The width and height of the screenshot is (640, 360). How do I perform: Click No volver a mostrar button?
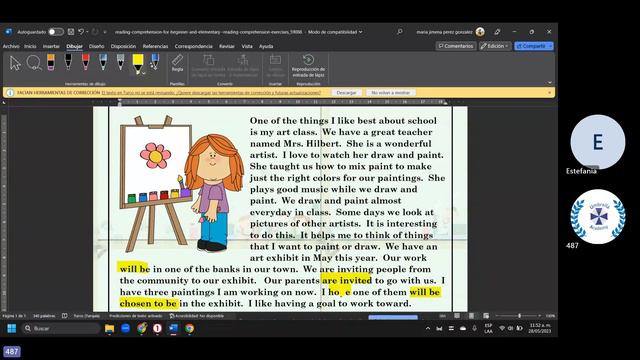[x=390, y=93]
